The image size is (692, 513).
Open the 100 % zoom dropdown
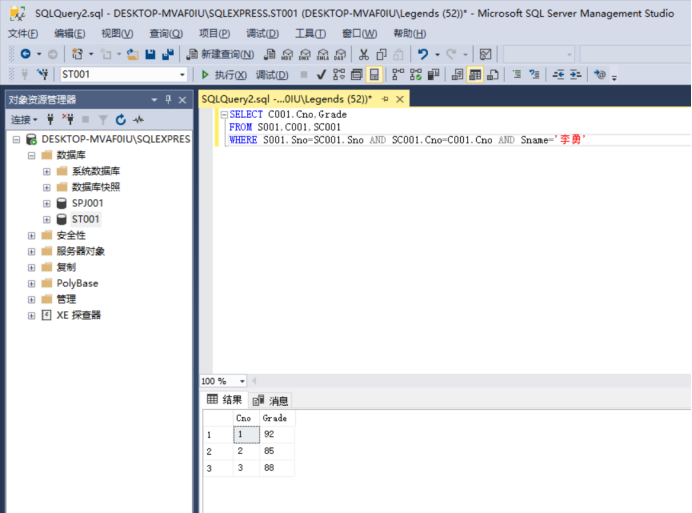point(242,381)
